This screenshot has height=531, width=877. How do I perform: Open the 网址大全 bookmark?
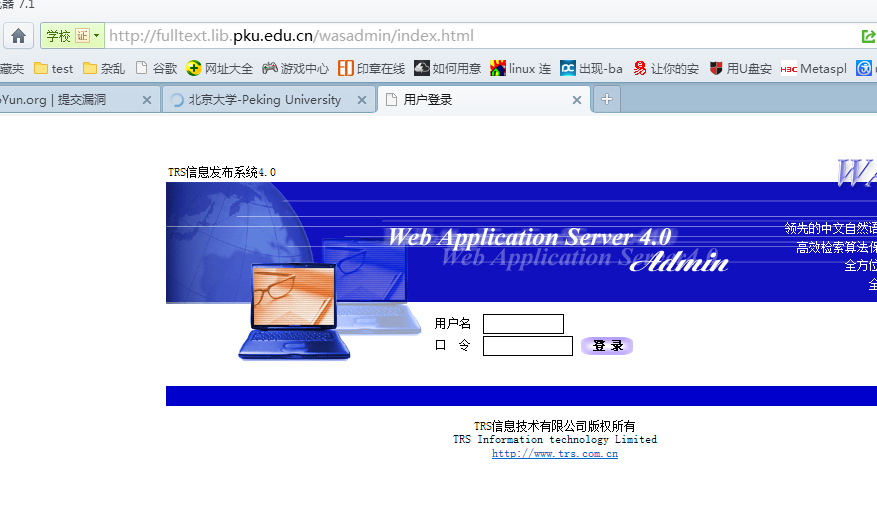(220, 68)
